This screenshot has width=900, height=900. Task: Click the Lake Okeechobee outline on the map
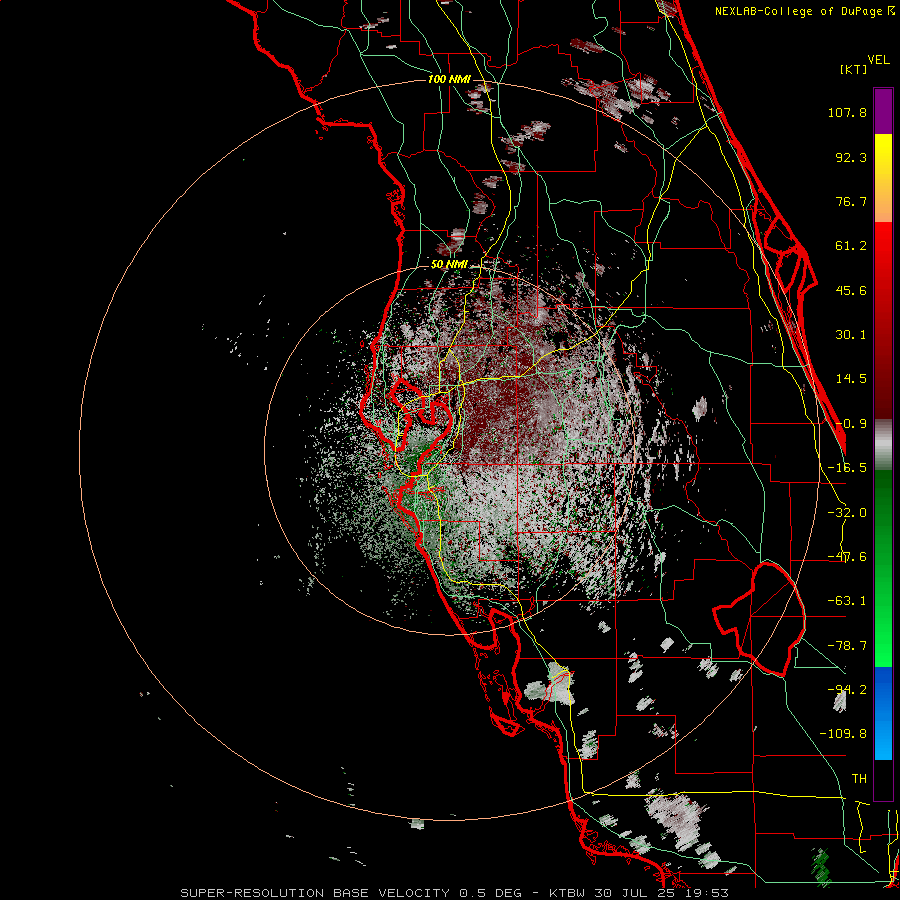point(759,619)
